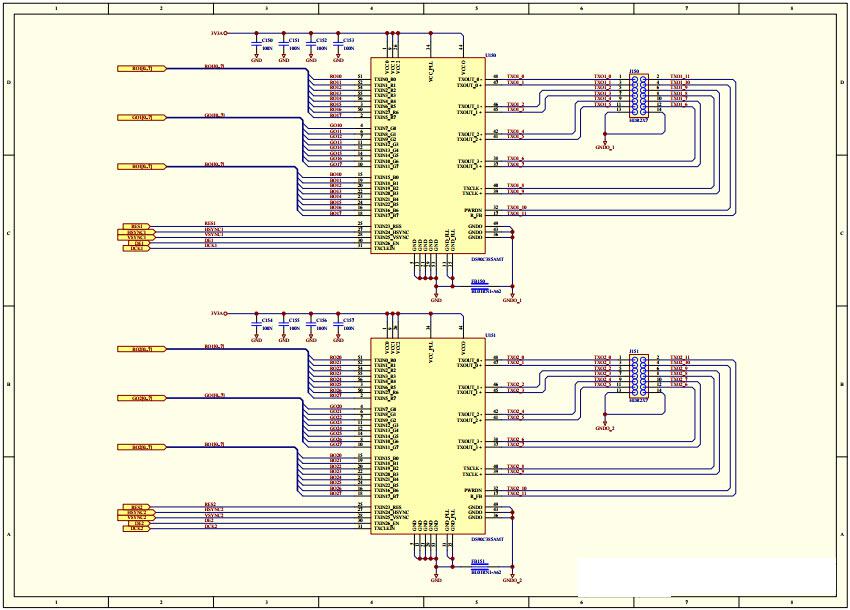
Task: Click the HDR2X7 connector symbol J150
Action: pos(639,95)
